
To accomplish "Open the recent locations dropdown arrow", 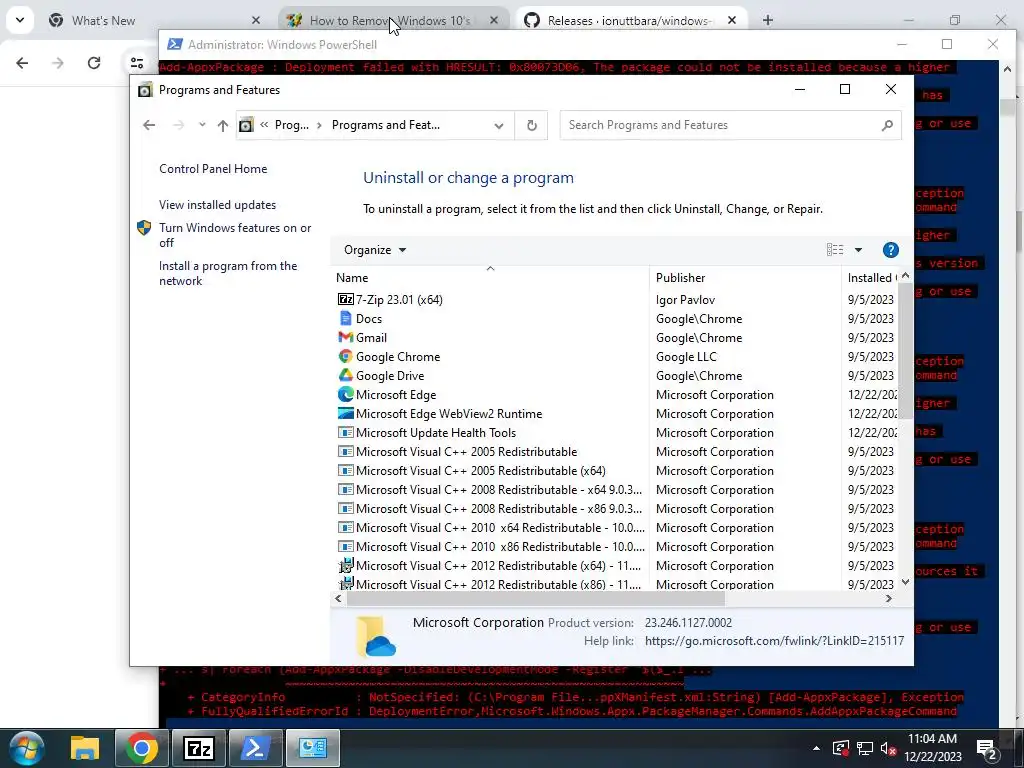I will 202,125.
